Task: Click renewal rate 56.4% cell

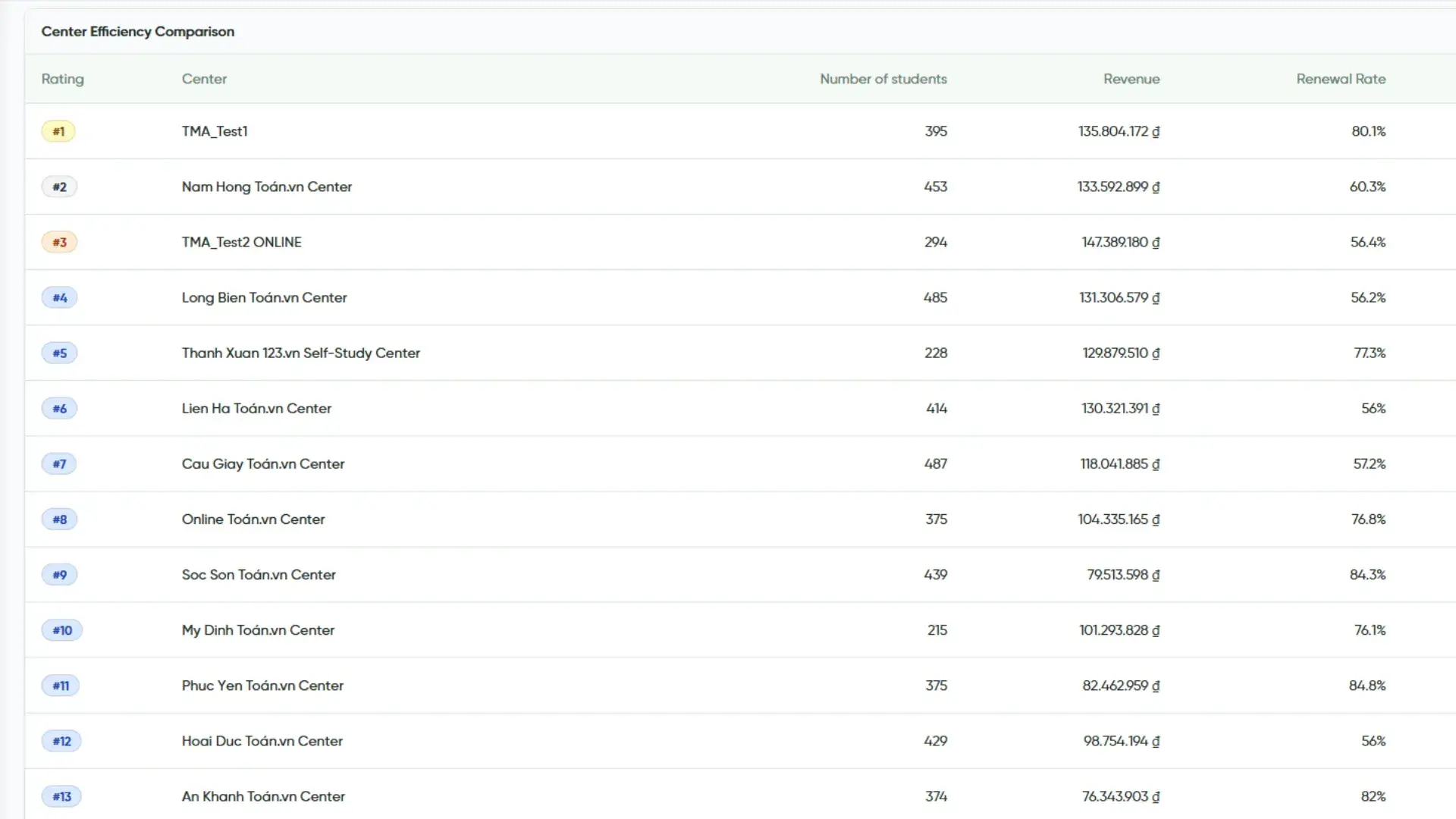Action: point(1368,242)
